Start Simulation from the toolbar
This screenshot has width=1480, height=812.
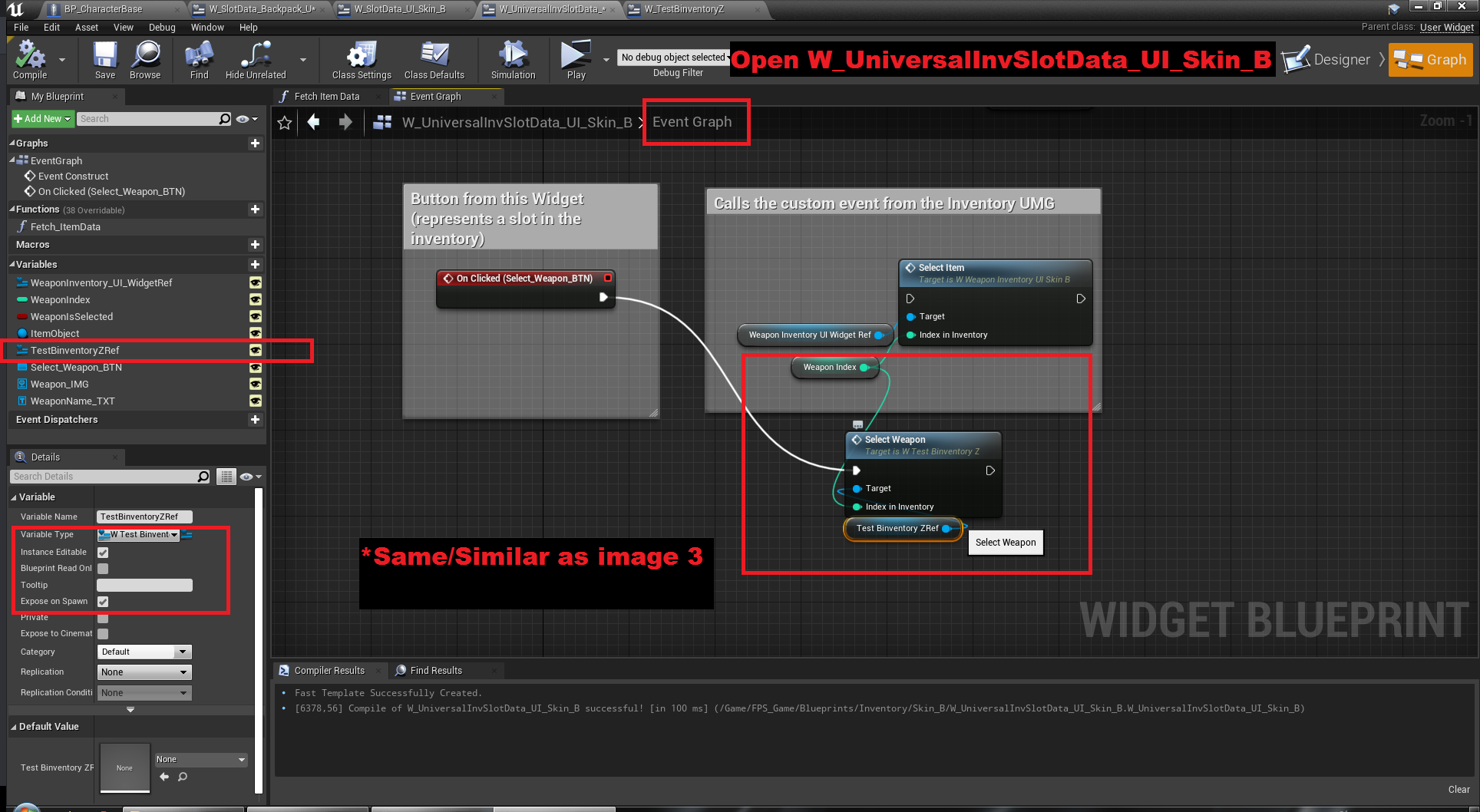click(513, 59)
